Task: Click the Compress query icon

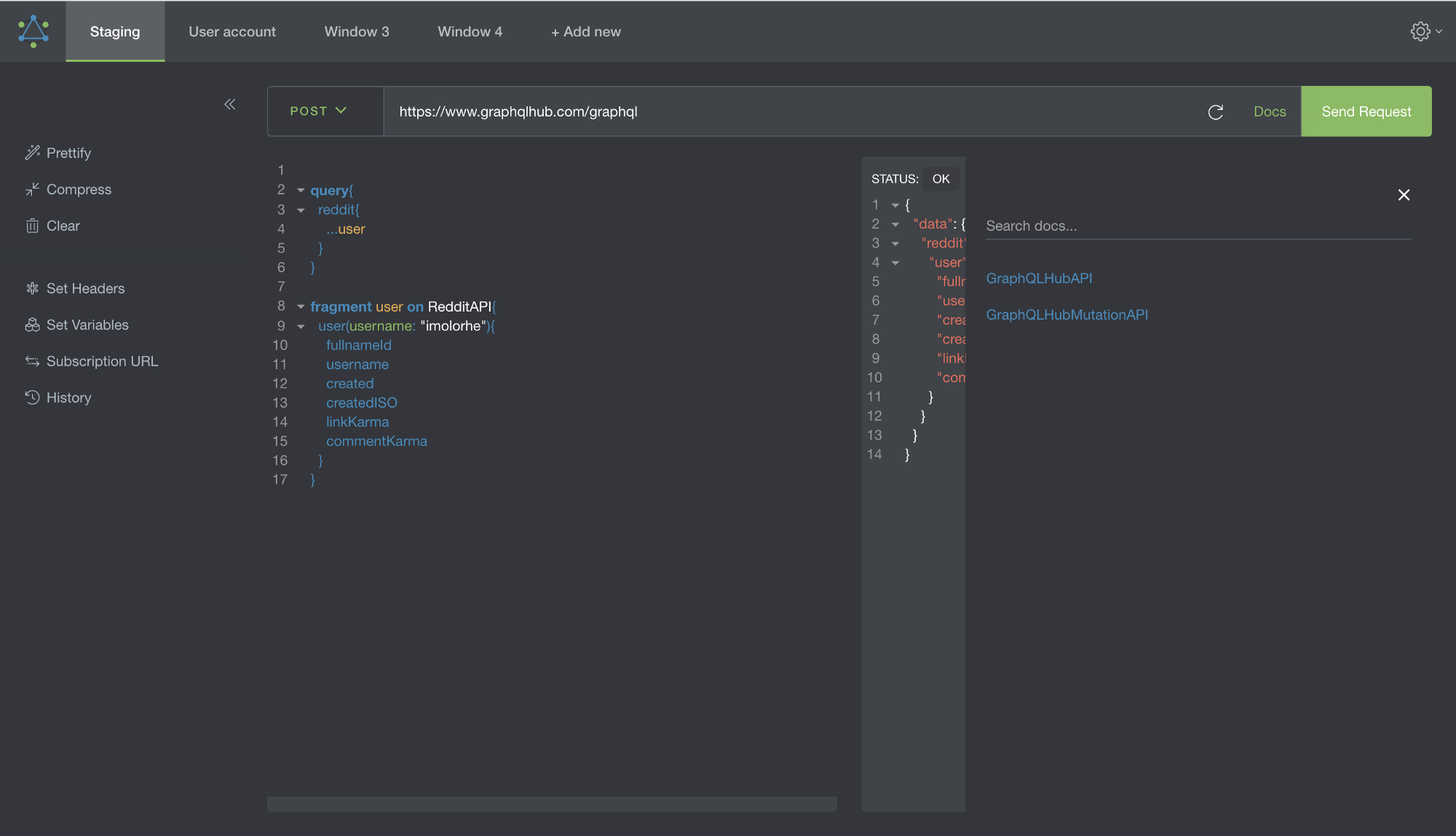Action: pyautogui.click(x=79, y=189)
